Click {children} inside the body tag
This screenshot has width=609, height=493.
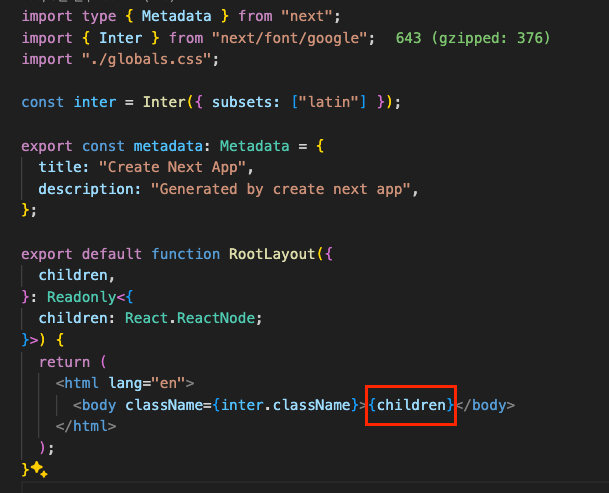[411, 405]
